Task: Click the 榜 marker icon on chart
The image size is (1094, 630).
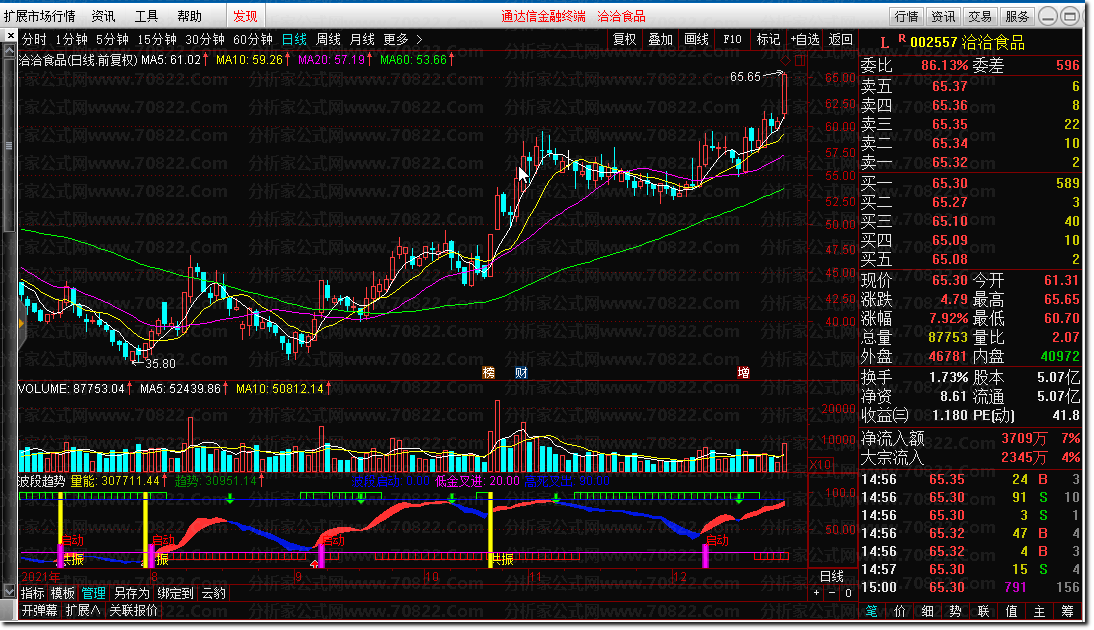Action: [488, 373]
